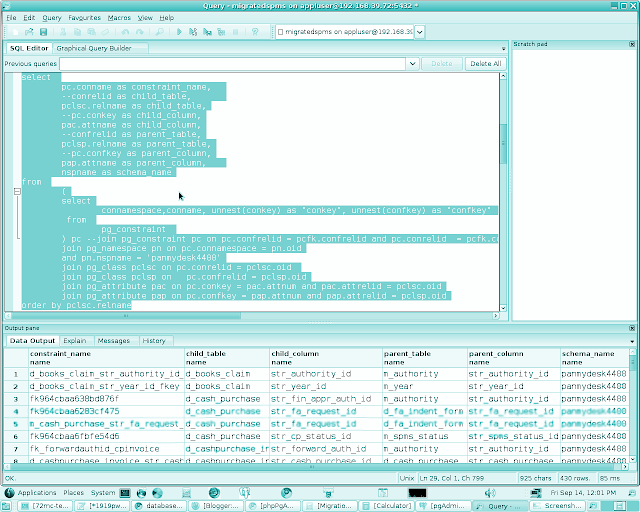
Task: Click the Delete All button
Action: pos(486,64)
